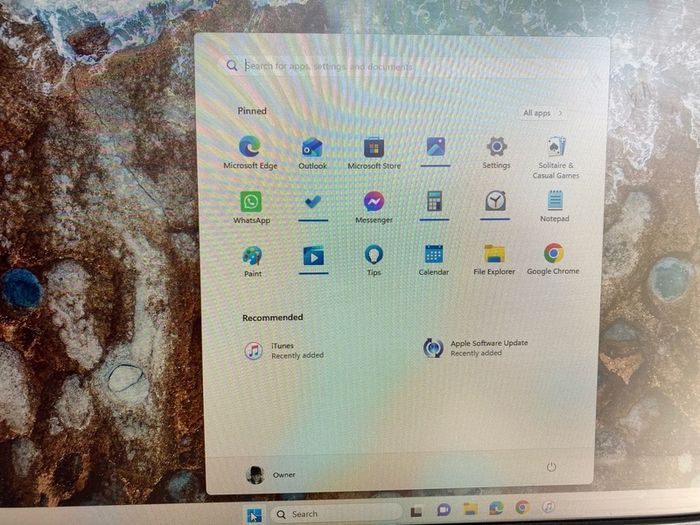Screen dimensions: 700x525
Task: Open the Clock app icon
Action: (495, 201)
